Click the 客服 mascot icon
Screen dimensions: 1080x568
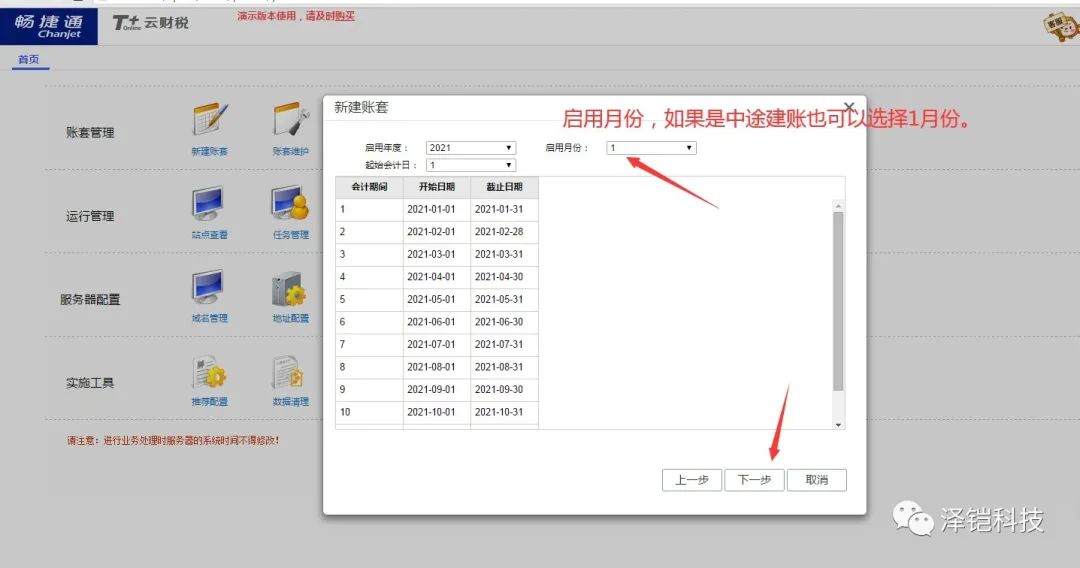coord(1058,26)
